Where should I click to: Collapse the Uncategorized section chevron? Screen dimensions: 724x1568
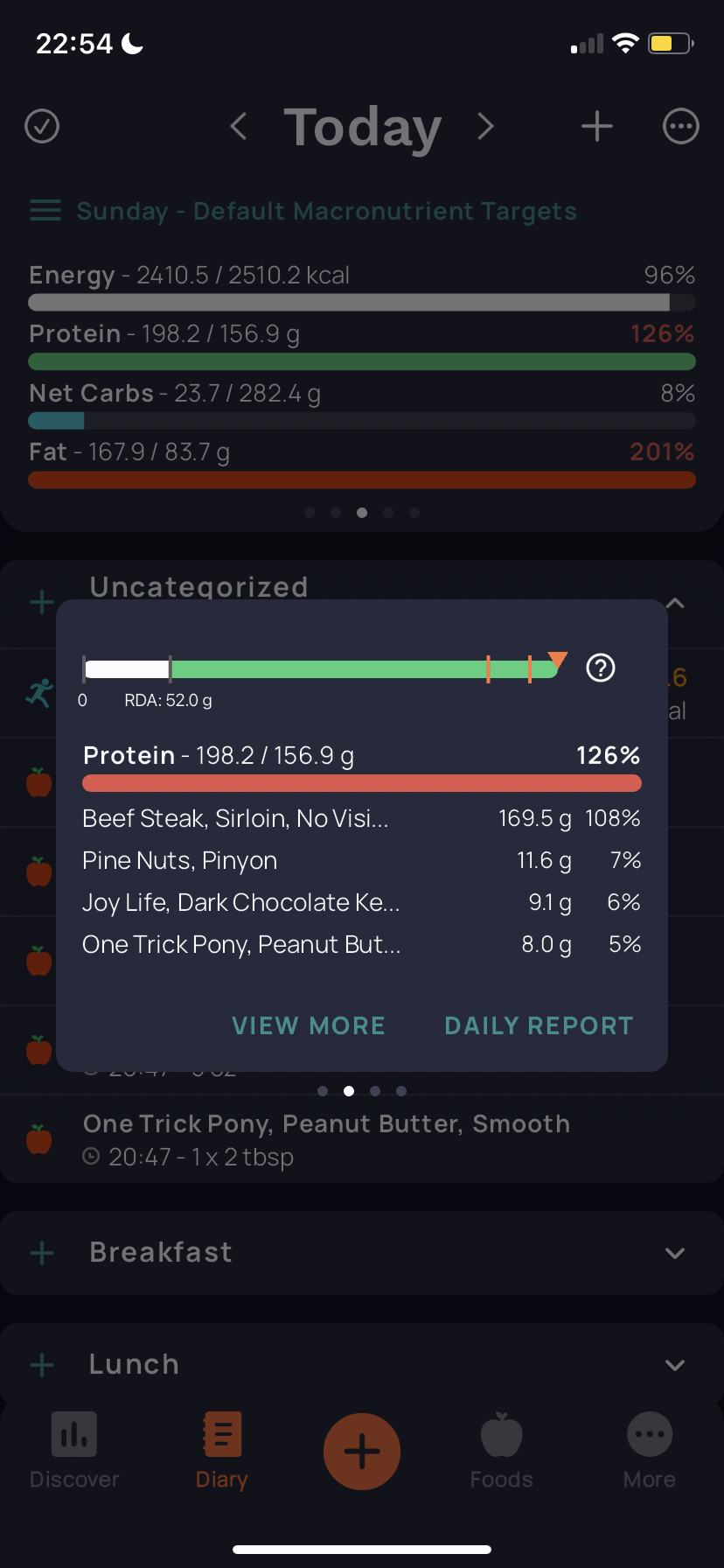[674, 603]
